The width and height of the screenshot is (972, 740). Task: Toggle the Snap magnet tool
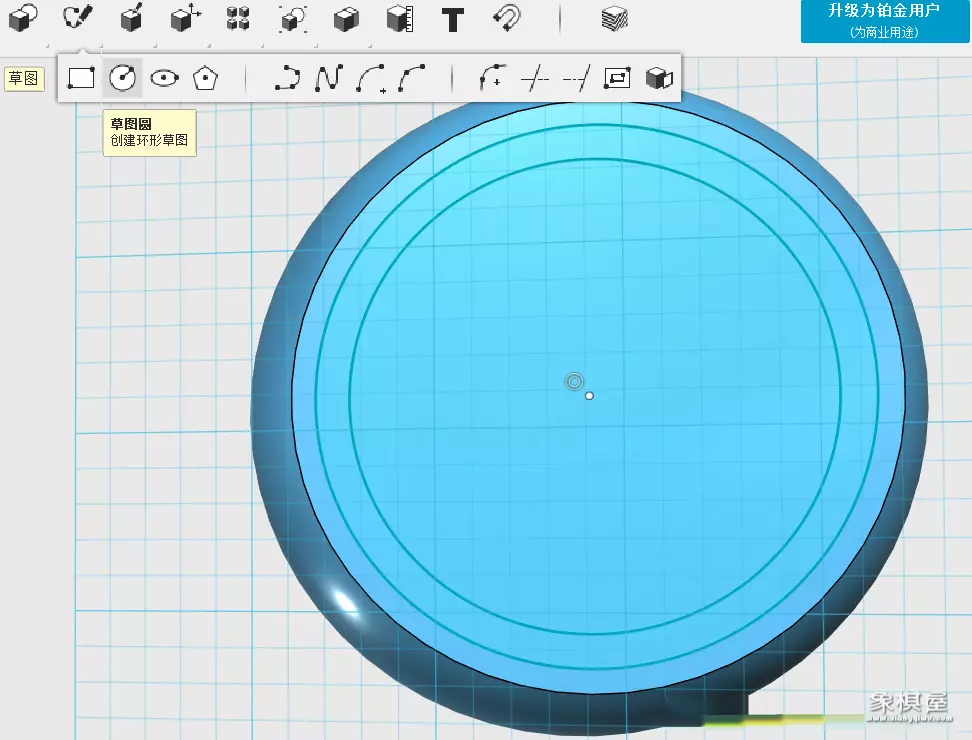[x=507, y=18]
